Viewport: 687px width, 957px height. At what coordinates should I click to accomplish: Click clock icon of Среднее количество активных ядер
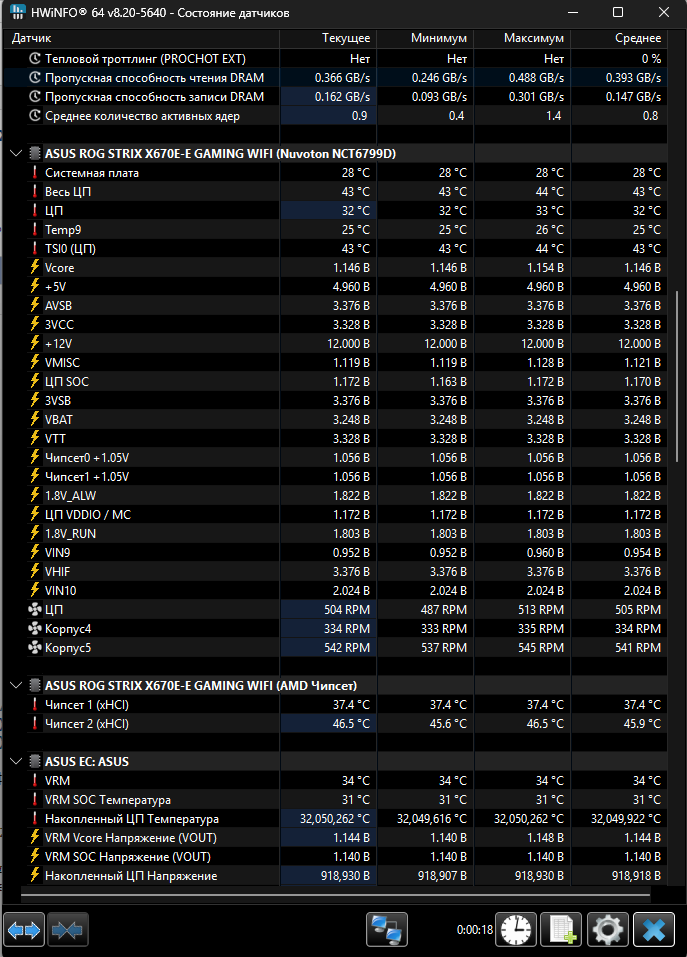point(35,115)
